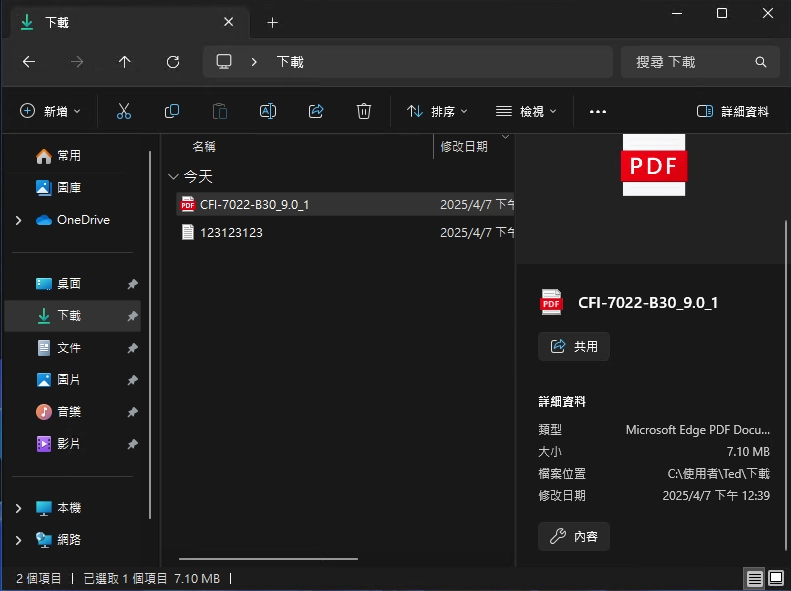
Task: Click the Share icon in toolbar
Action: (316, 111)
